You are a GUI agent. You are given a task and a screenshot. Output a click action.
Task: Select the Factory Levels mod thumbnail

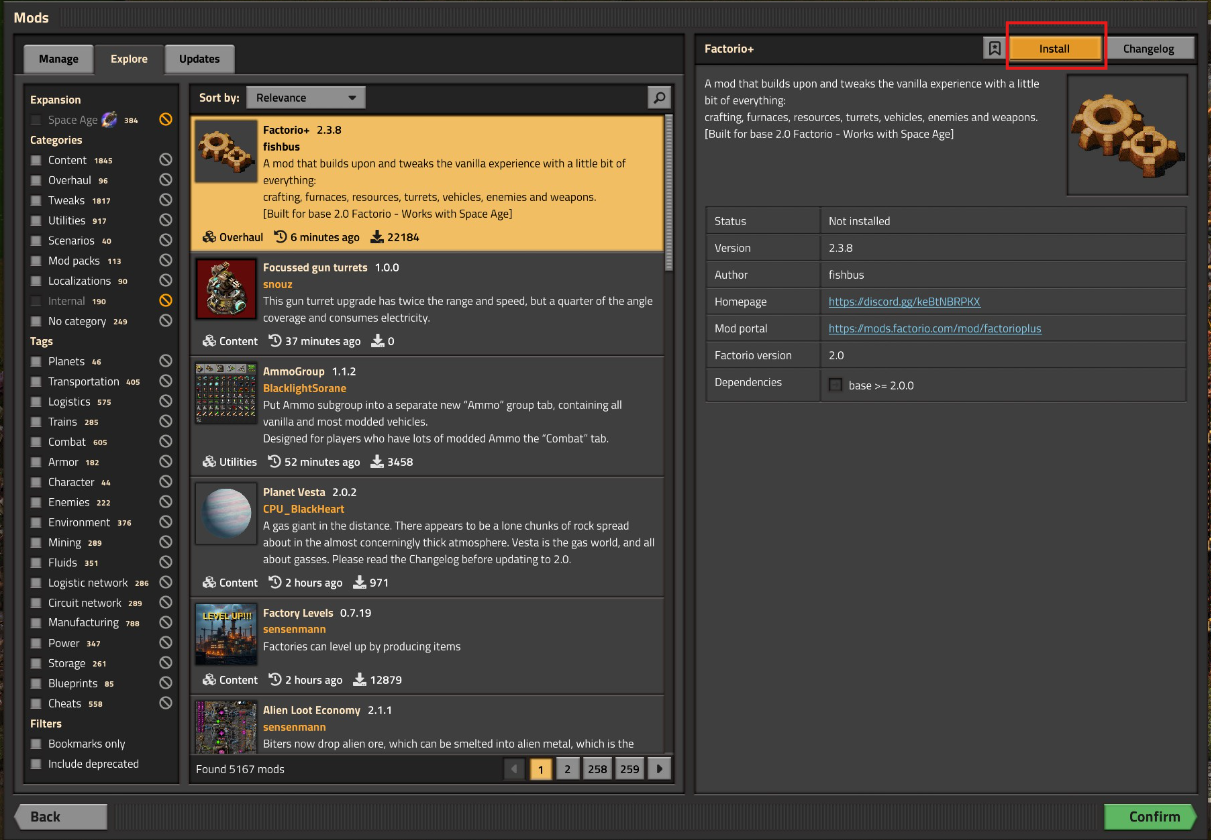pos(225,634)
